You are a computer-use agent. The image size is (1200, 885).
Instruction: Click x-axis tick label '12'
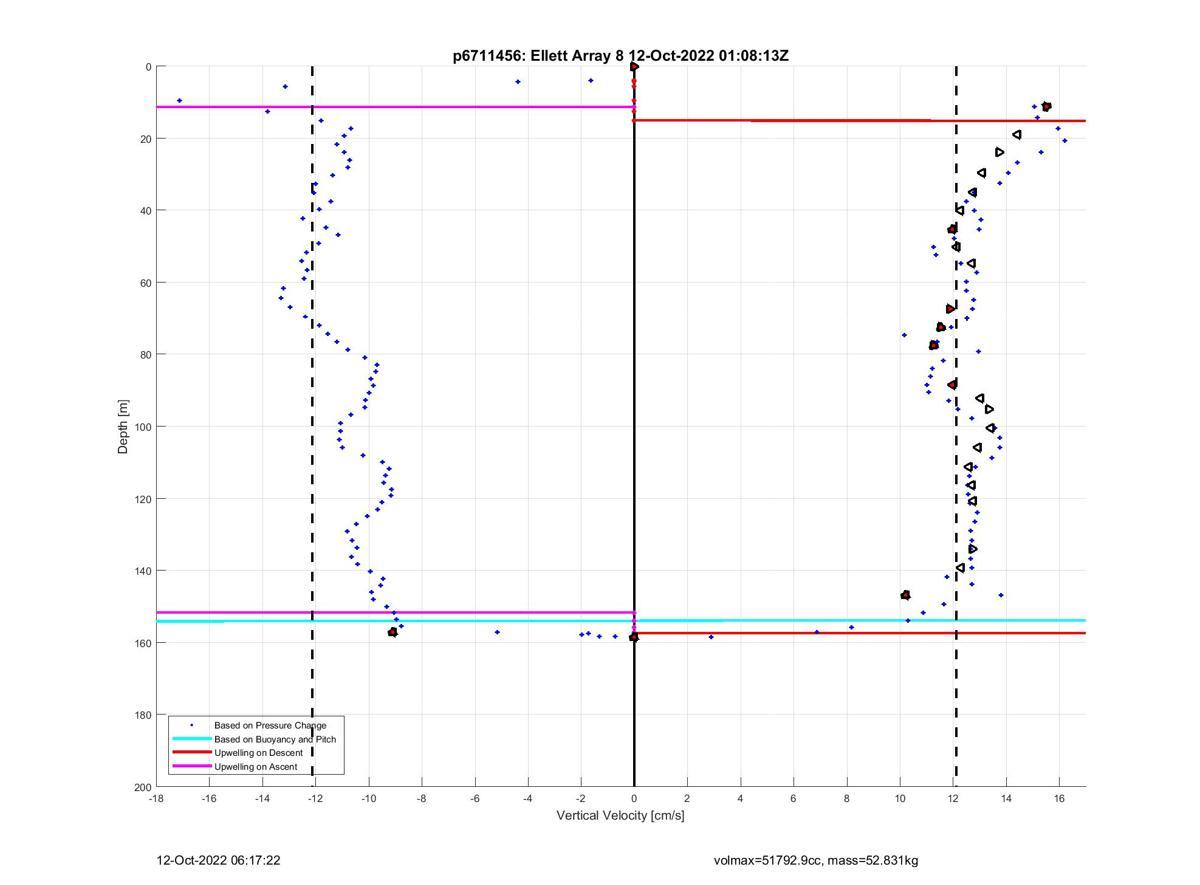953,798
